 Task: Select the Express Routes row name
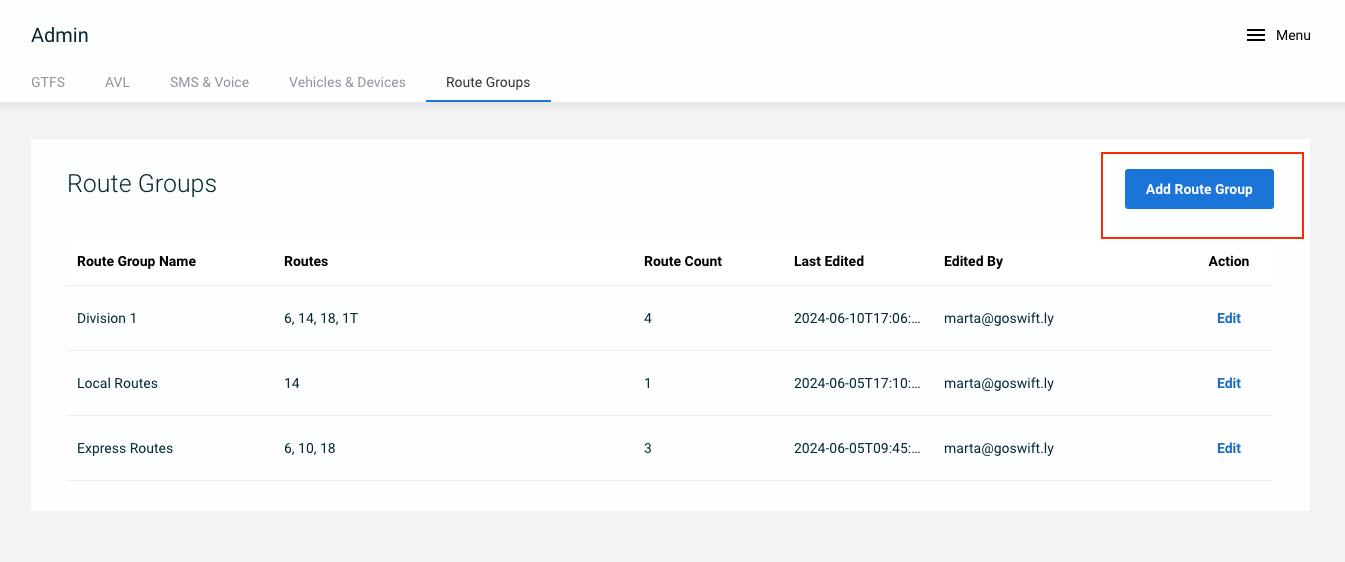point(125,448)
